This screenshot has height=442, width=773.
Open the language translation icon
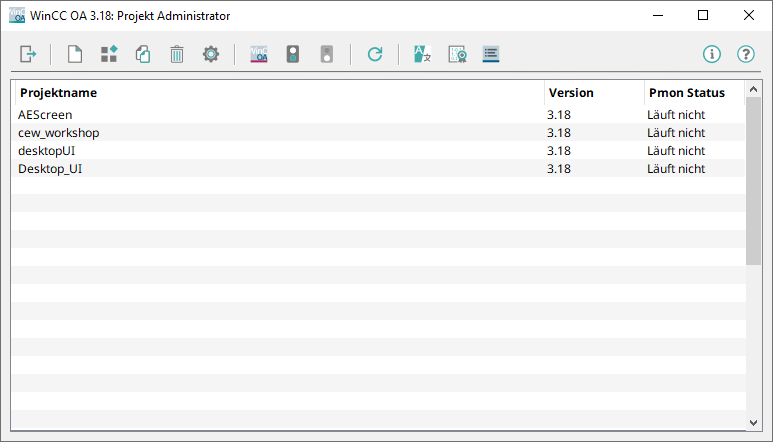click(422, 54)
